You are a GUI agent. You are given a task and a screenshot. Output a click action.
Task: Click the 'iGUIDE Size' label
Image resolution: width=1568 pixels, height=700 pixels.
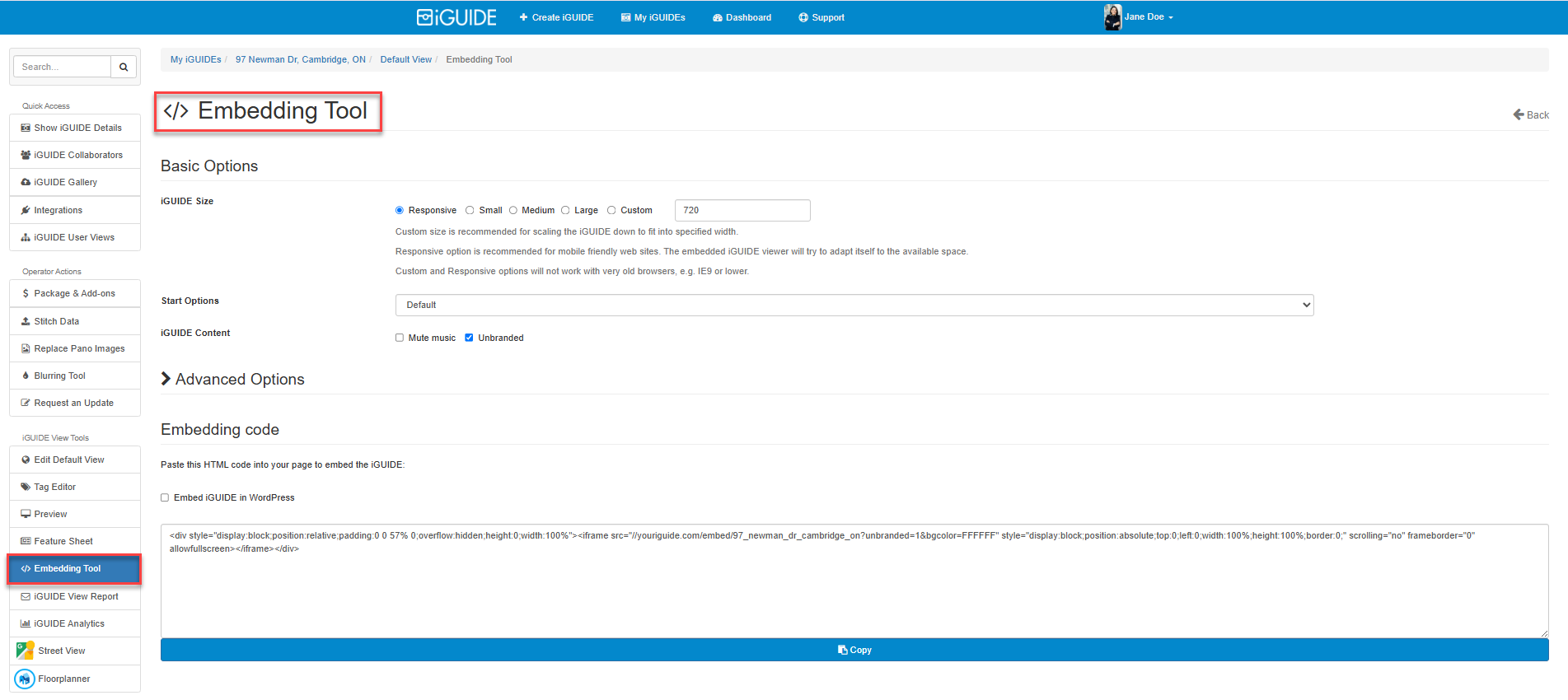(187, 201)
